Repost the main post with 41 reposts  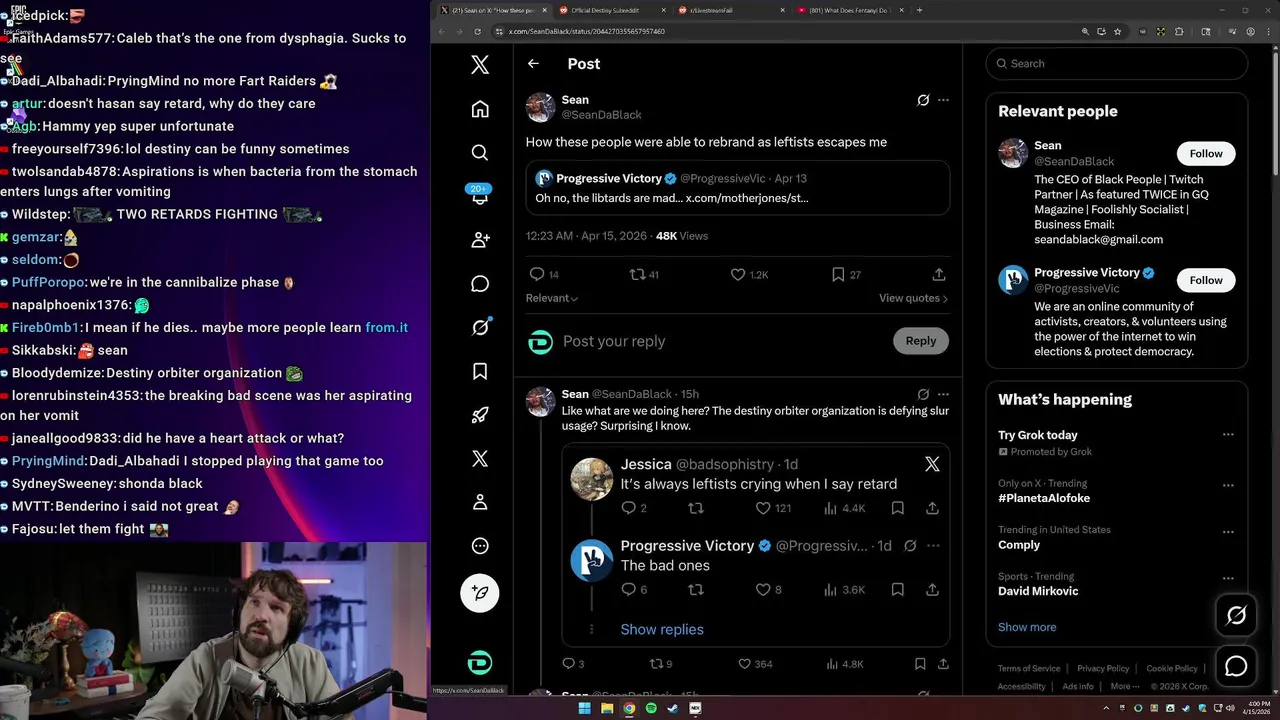click(643, 274)
